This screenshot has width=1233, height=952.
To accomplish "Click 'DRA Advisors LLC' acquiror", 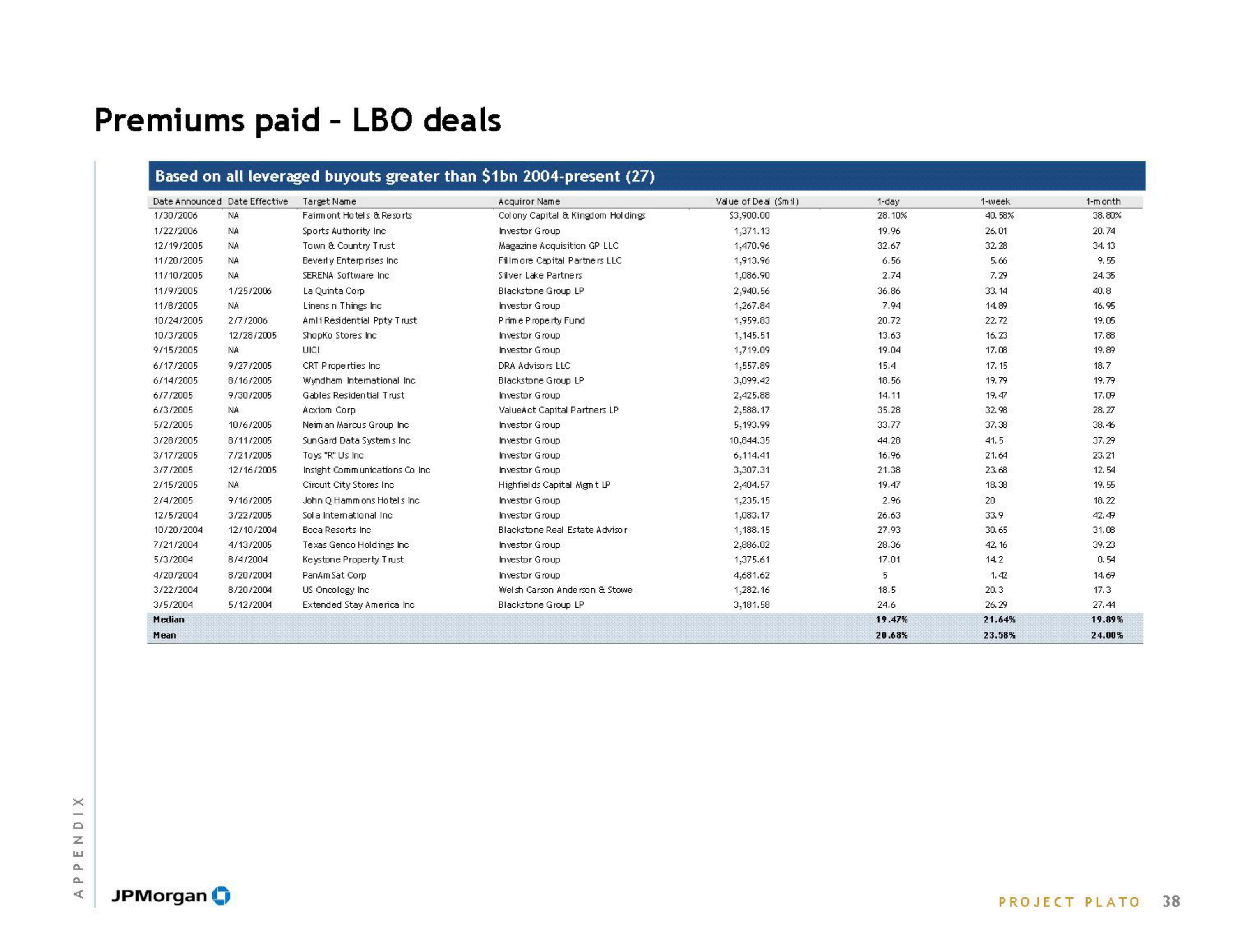I will (534, 366).
